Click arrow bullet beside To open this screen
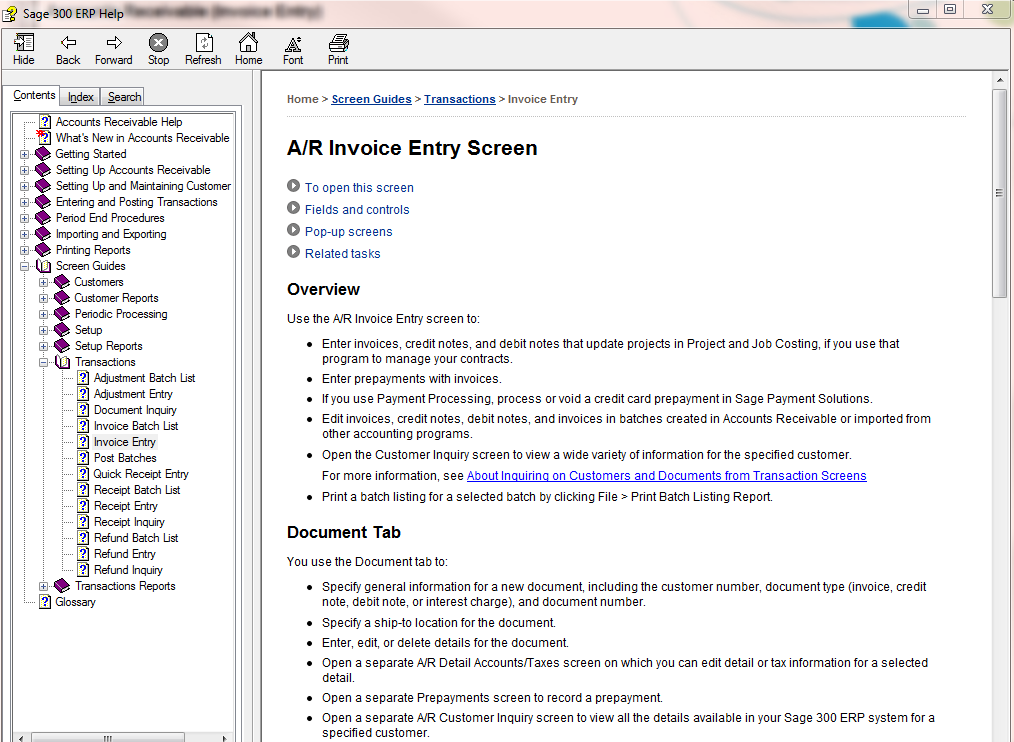 294,186
